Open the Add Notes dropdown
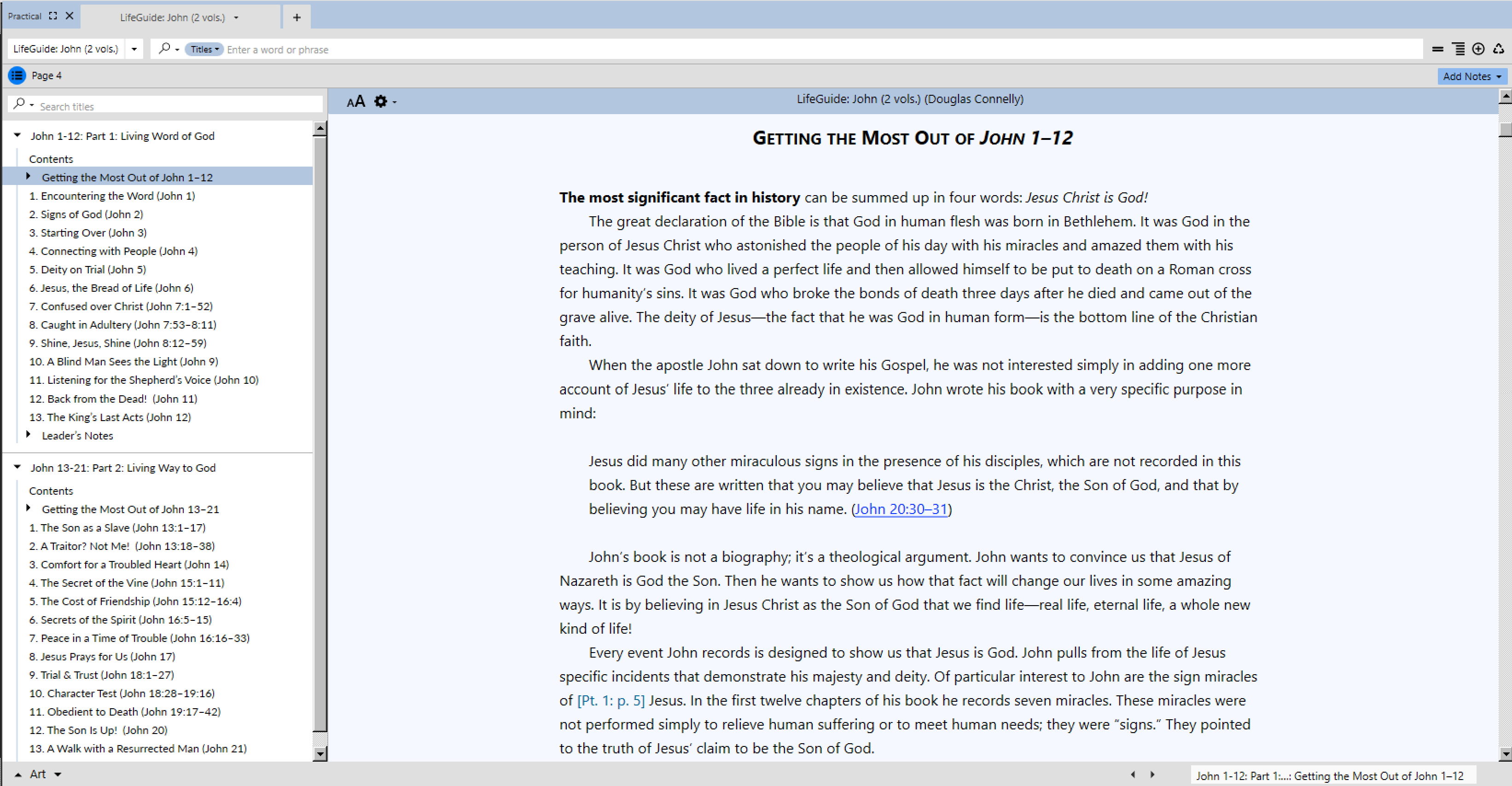Image resolution: width=1512 pixels, height=786 pixels. 1472,76
